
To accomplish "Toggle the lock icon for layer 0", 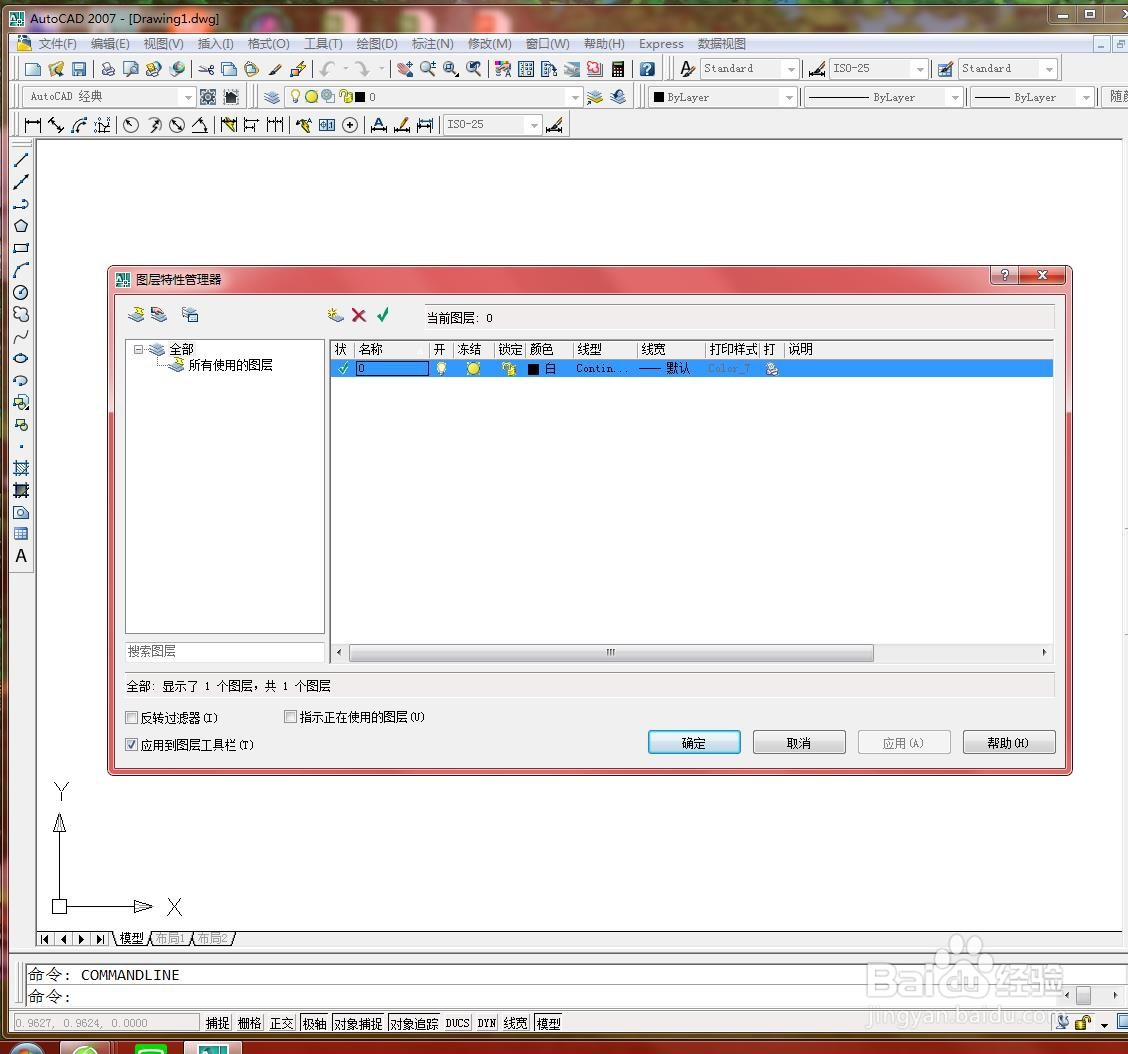I will pos(509,368).
